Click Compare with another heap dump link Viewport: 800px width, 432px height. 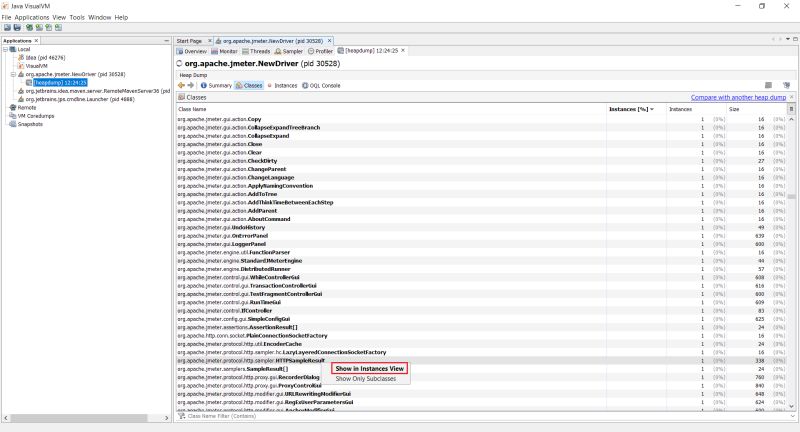click(x=738, y=97)
